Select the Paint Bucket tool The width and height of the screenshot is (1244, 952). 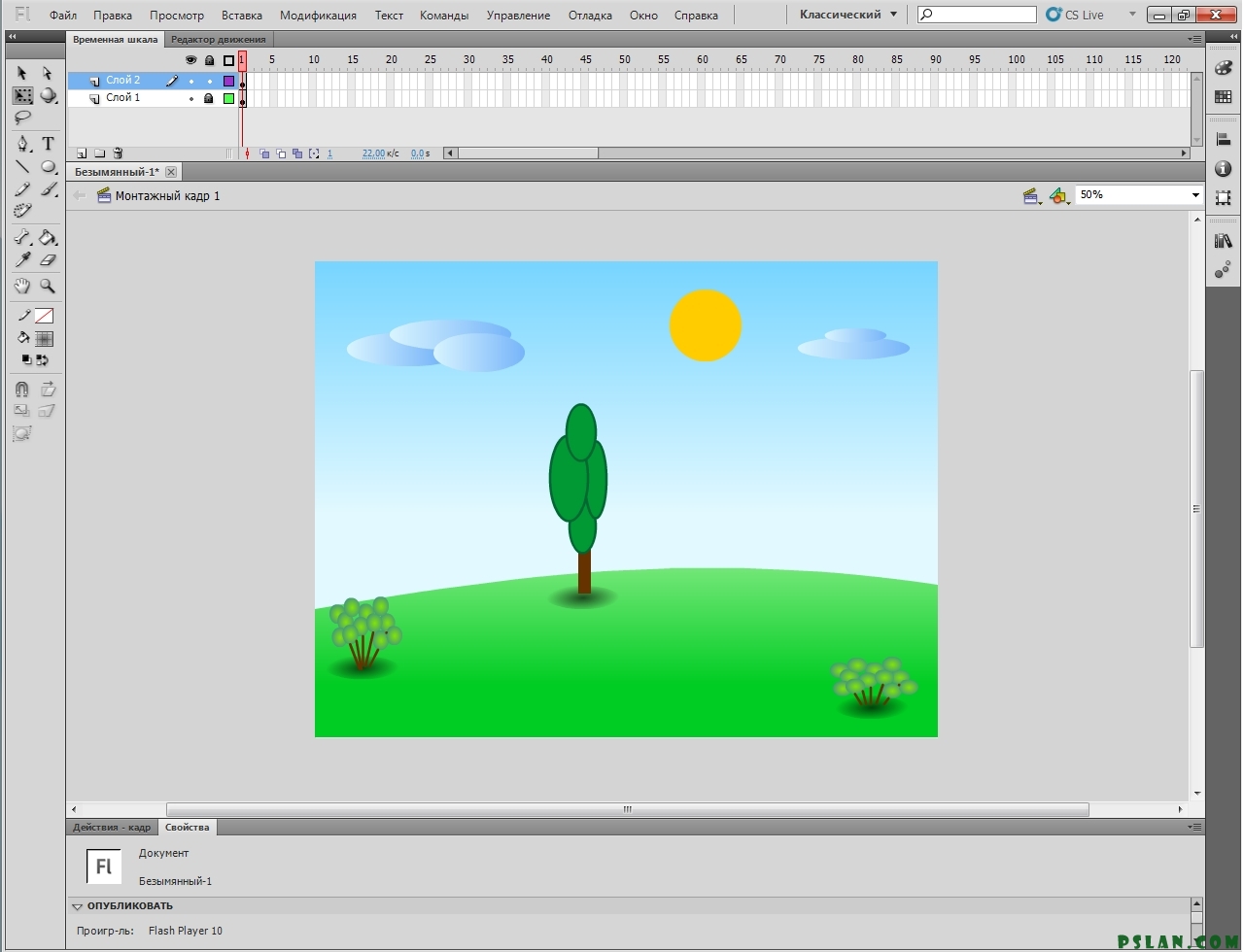tap(48, 237)
